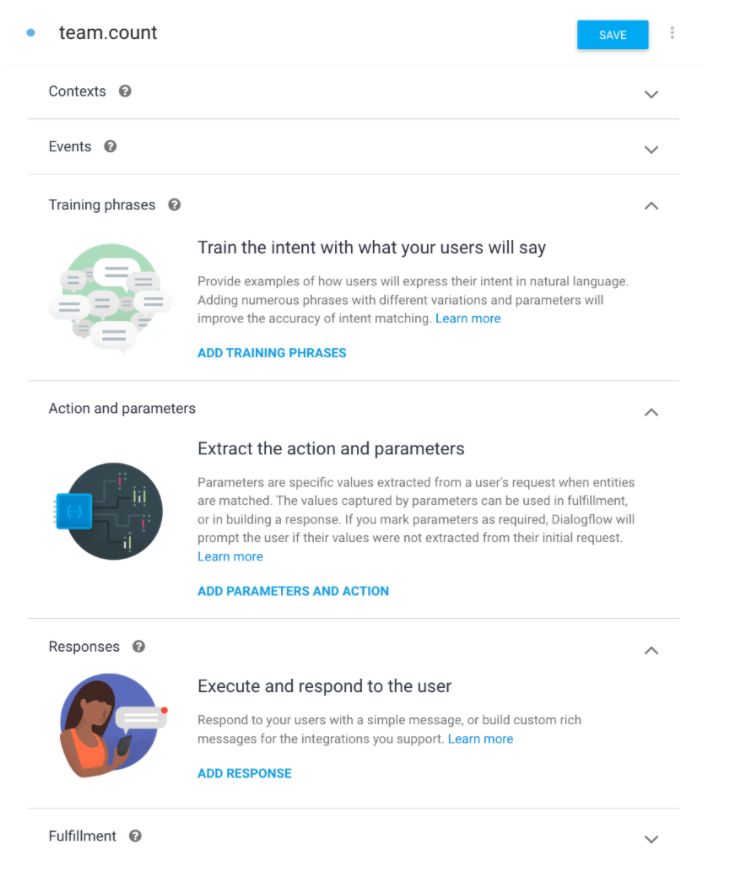Edit the intent name team.count
The width and height of the screenshot is (744, 884).
click(108, 32)
